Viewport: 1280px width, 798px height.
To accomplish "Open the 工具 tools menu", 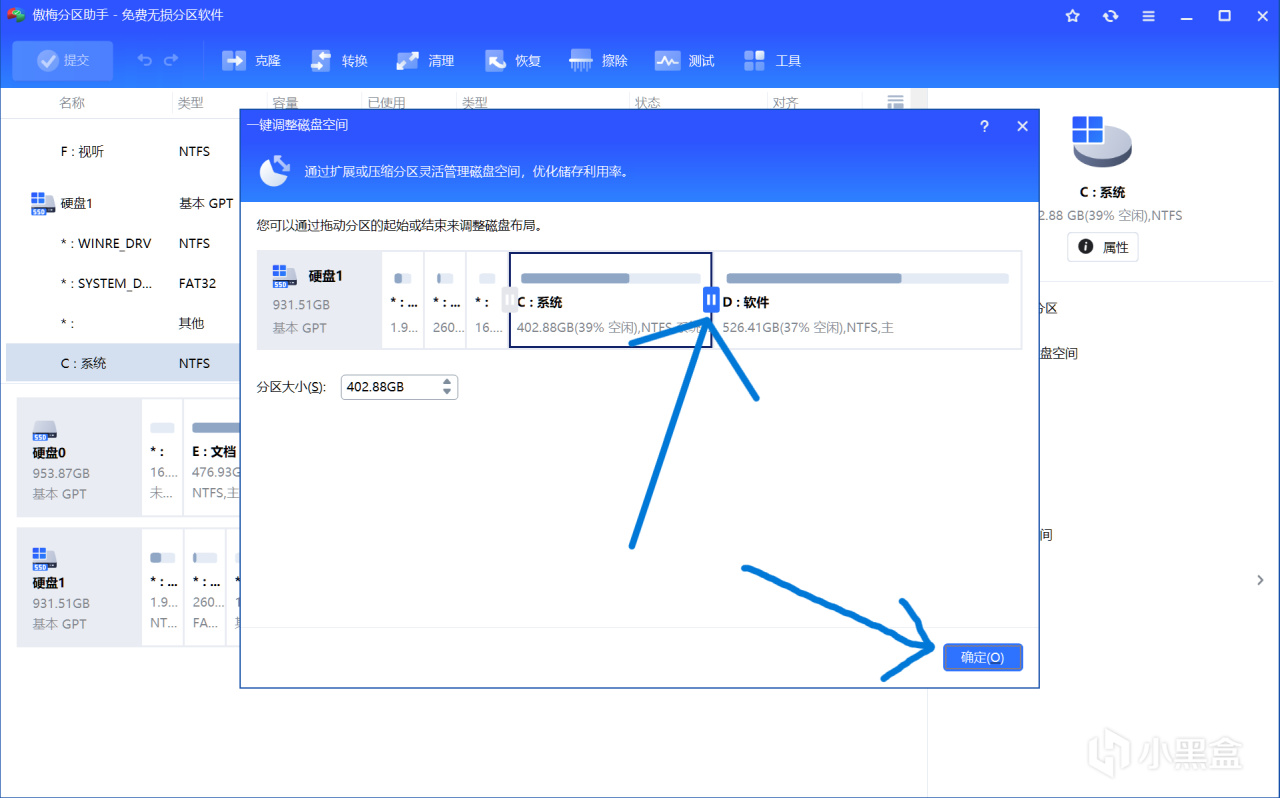I will pyautogui.click(x=773, y=61).
